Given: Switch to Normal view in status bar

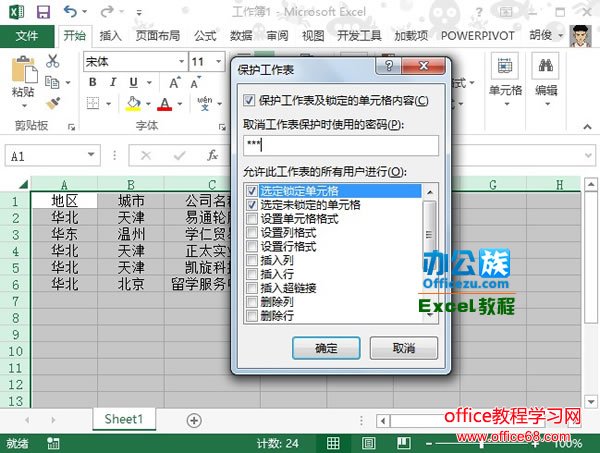Looking at the screenshot, I should point(333,443).
